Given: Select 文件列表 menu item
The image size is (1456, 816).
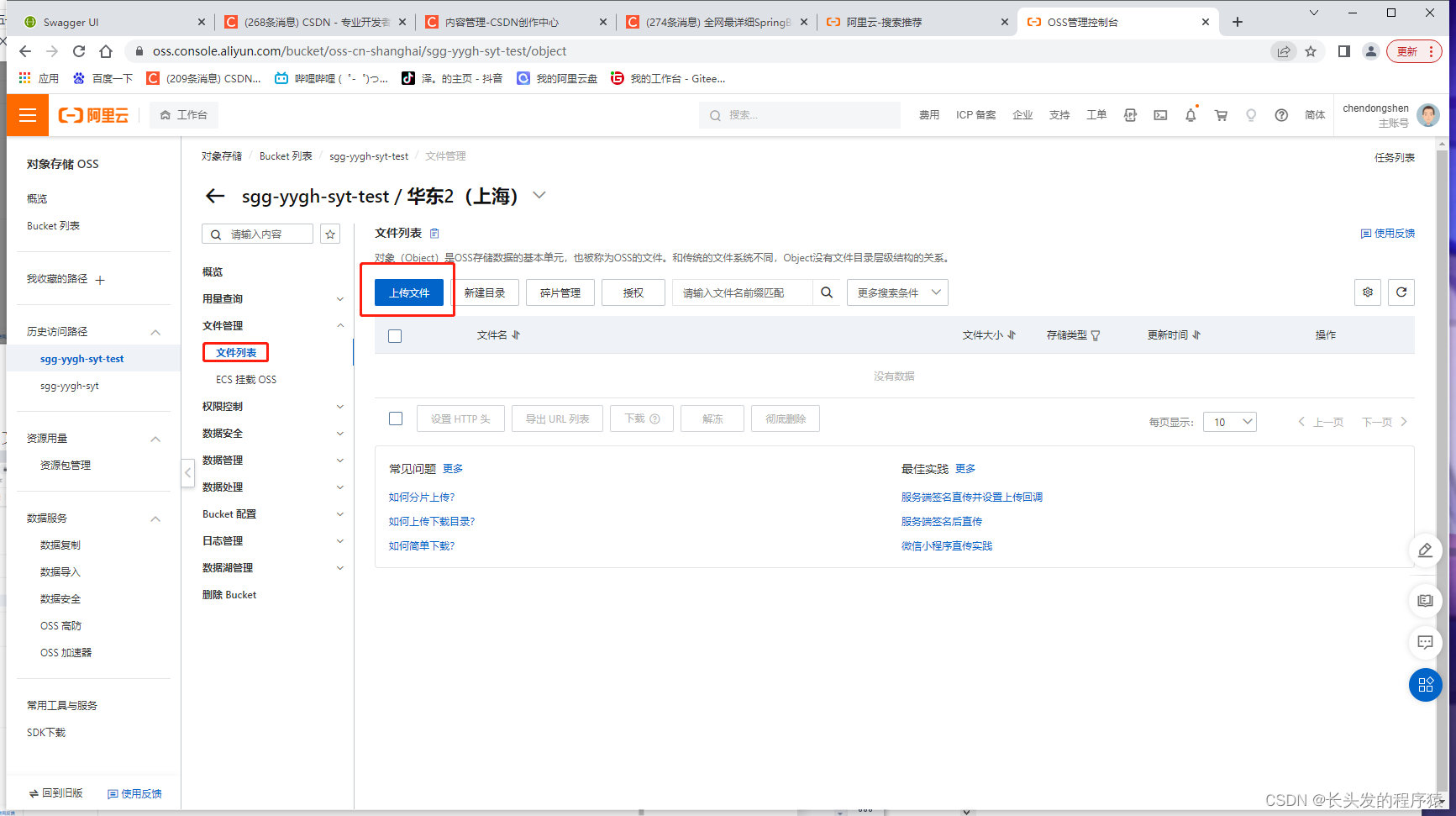Looking at the screenshot, I should pos(236,353).
